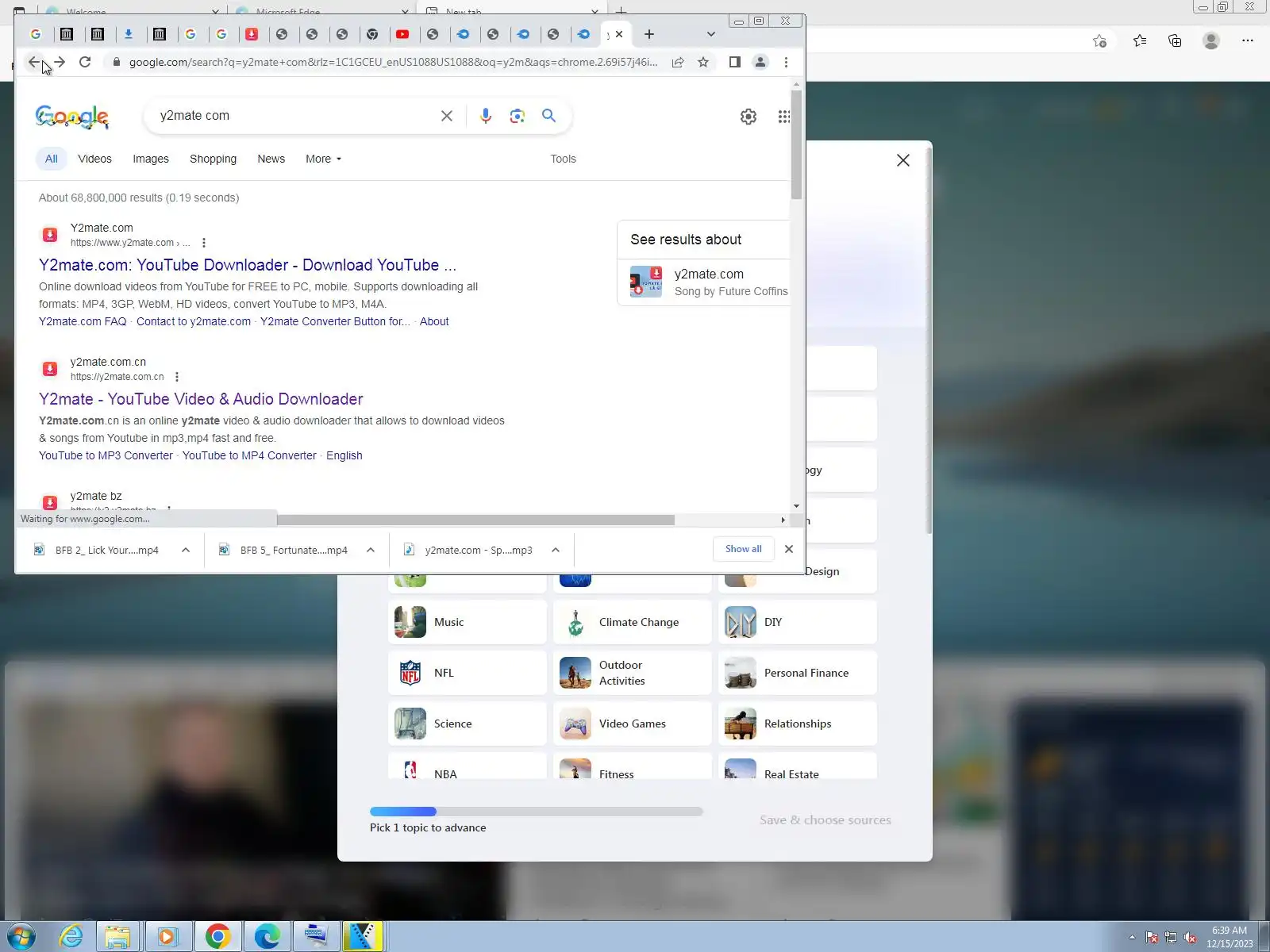Open Edge Collections icon
The image size is (1270, 952).
tap(1175, 40)
